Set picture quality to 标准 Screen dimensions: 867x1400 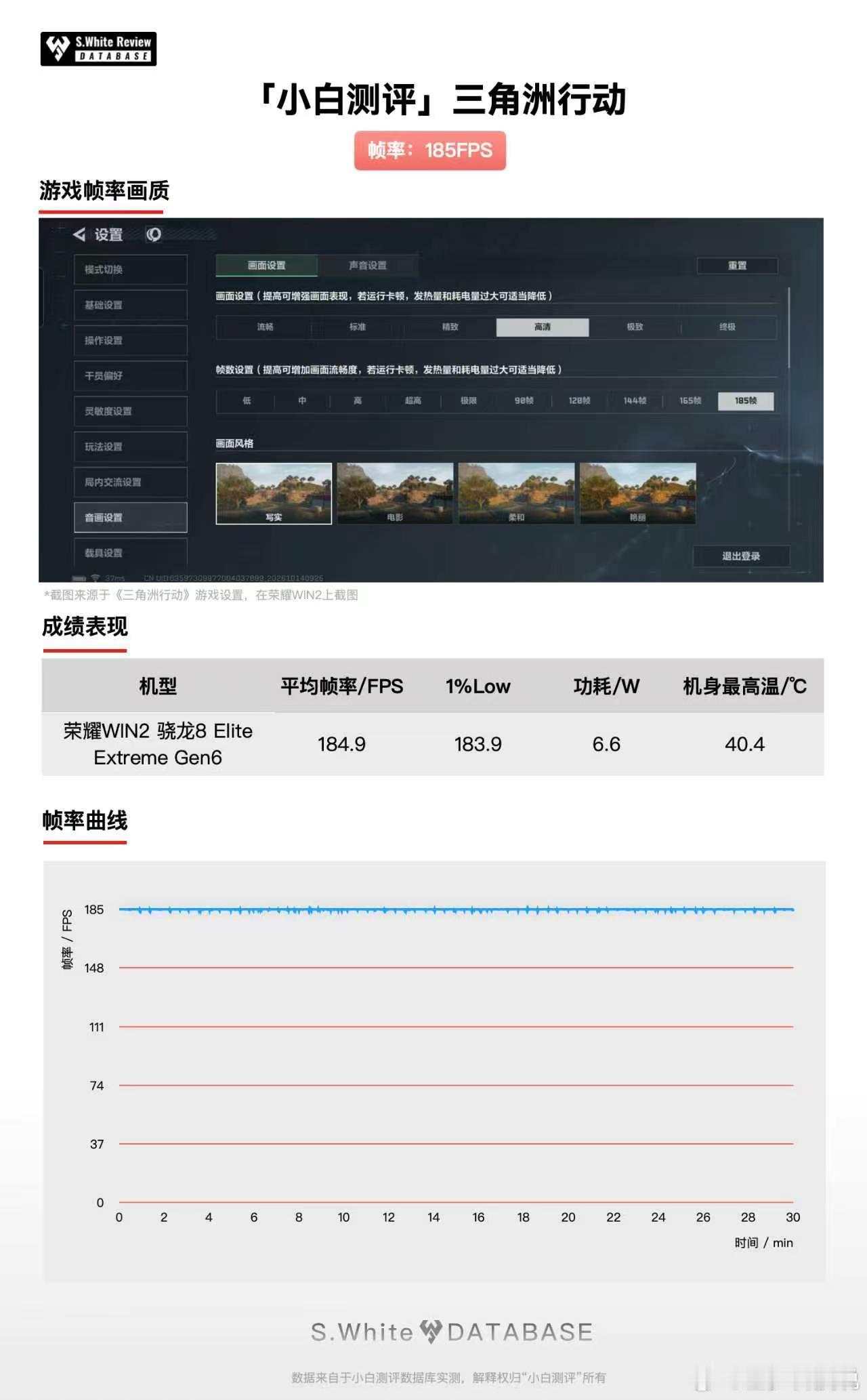point(358,327)
